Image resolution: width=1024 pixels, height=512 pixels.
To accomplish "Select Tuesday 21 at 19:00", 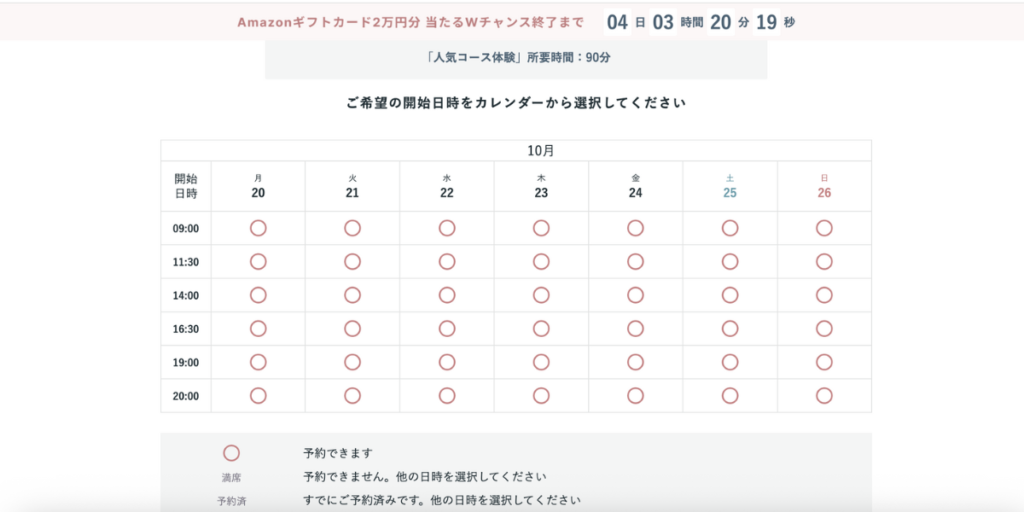I will pos(352,362).
